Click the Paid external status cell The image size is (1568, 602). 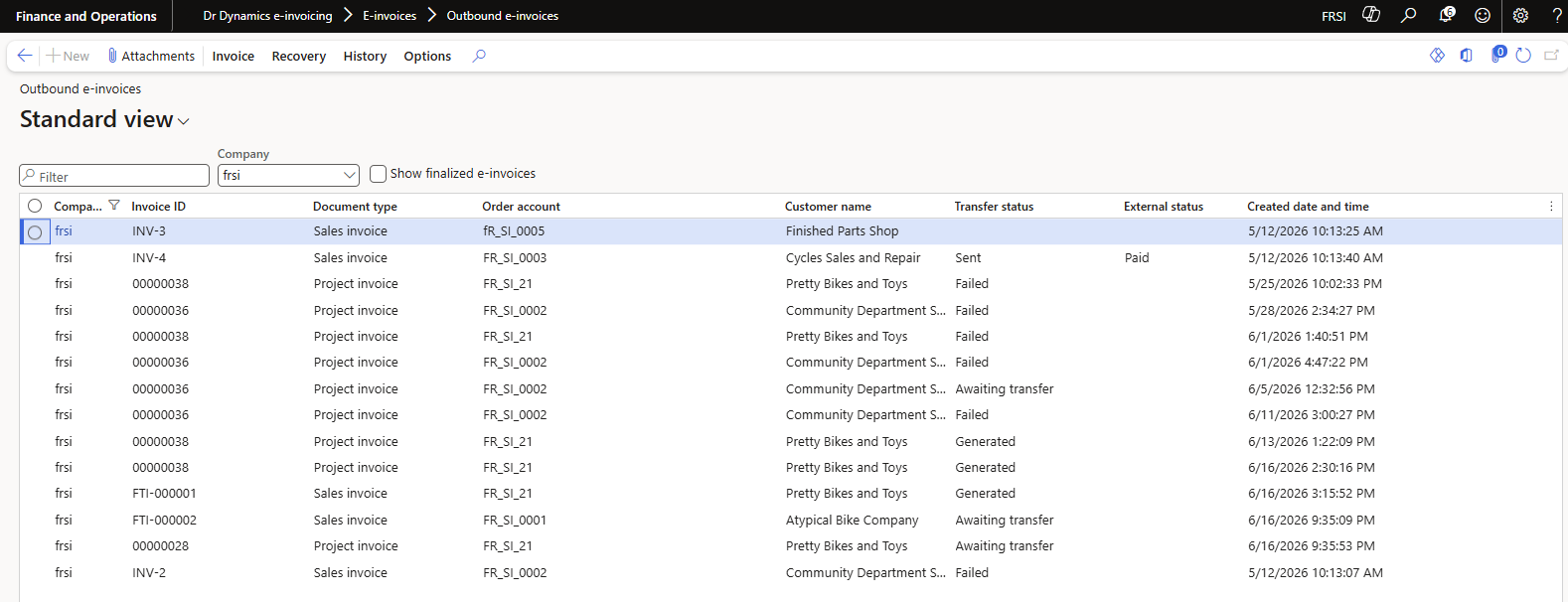[1137, 257]
